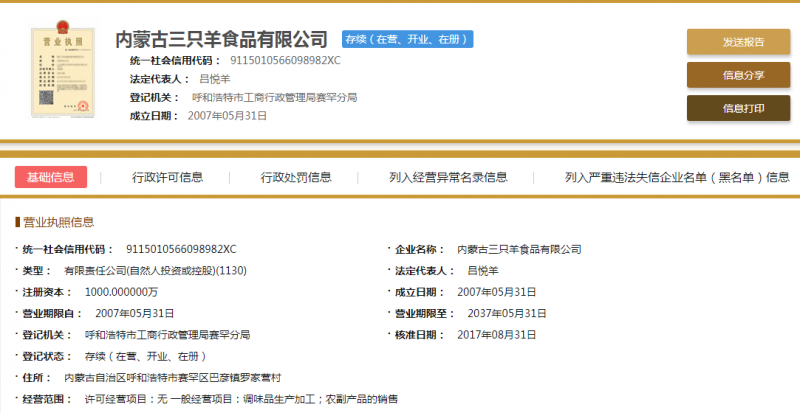This screenshot has height=413, width=800.
Task: Open the 列入严重违法失信企业名单(黑名单)信息 tab
Action: 677,177
